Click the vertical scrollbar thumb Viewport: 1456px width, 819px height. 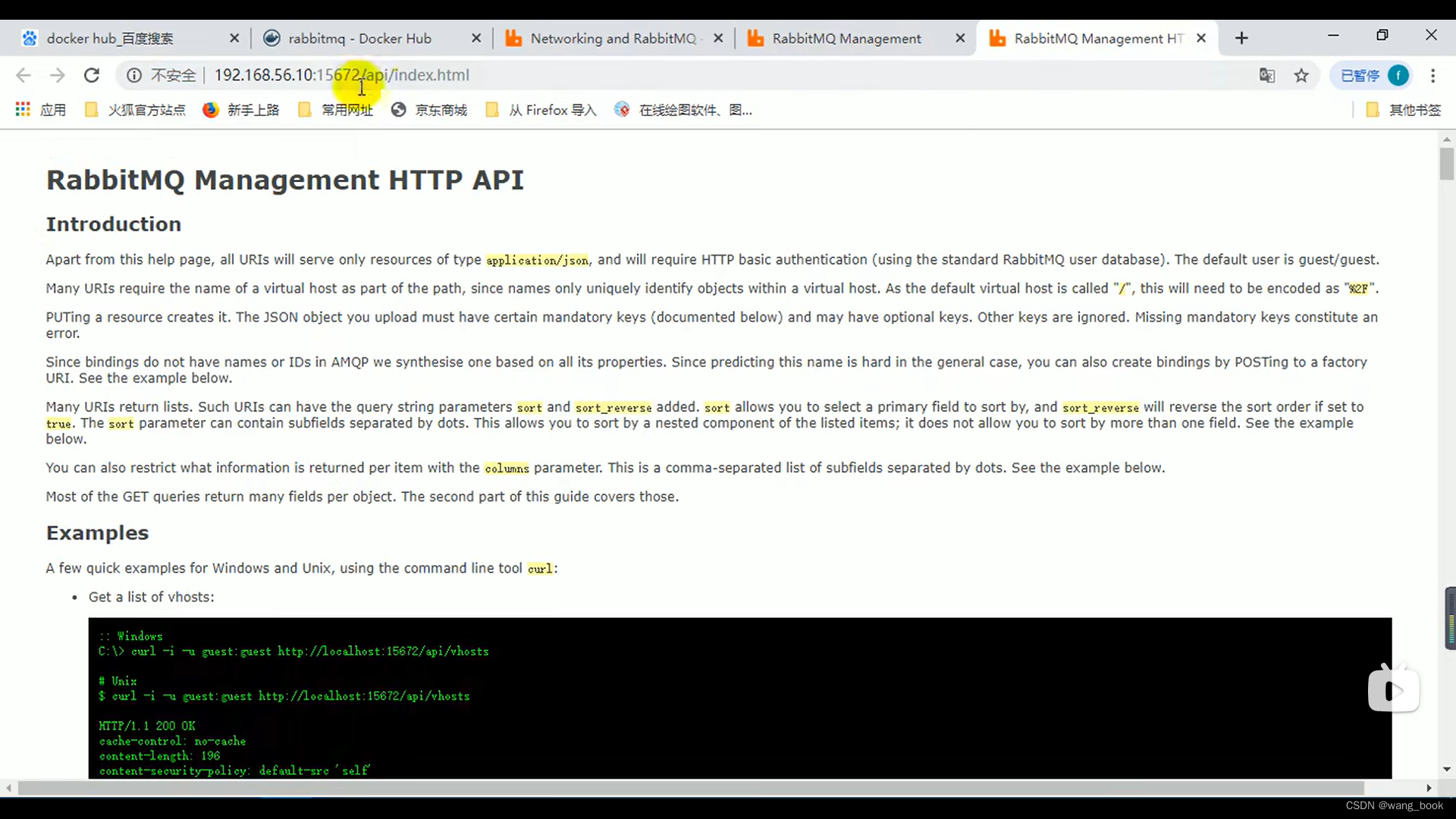1447,164
